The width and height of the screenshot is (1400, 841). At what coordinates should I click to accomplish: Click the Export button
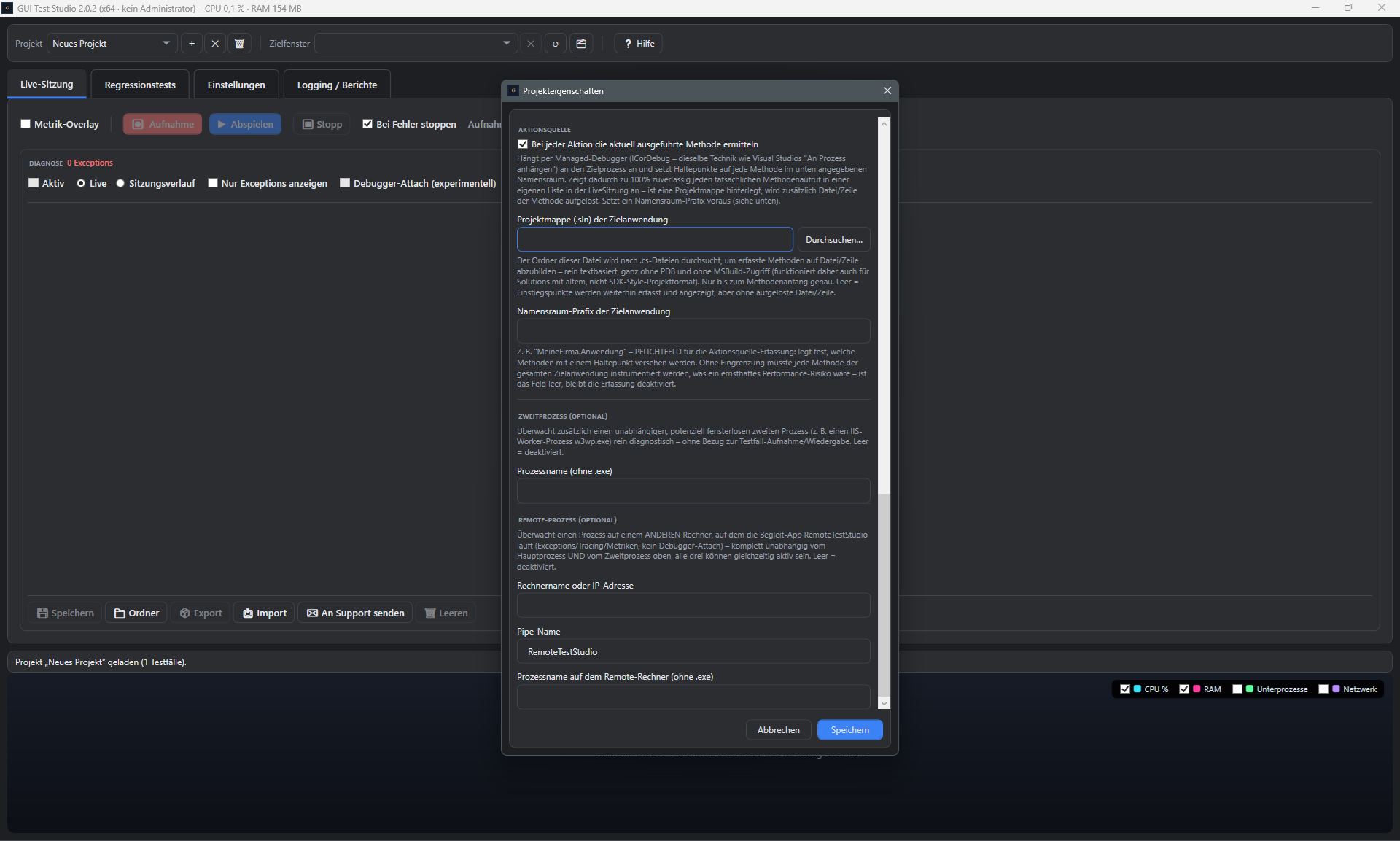pos(201,613)
